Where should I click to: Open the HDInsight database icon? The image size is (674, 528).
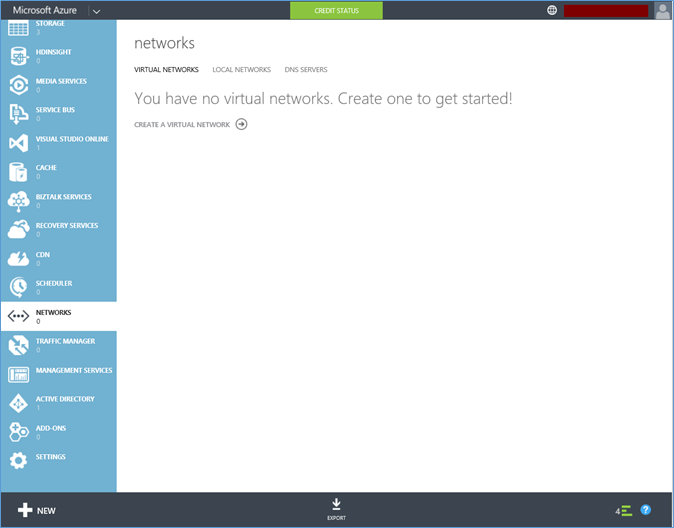(18, 56)
